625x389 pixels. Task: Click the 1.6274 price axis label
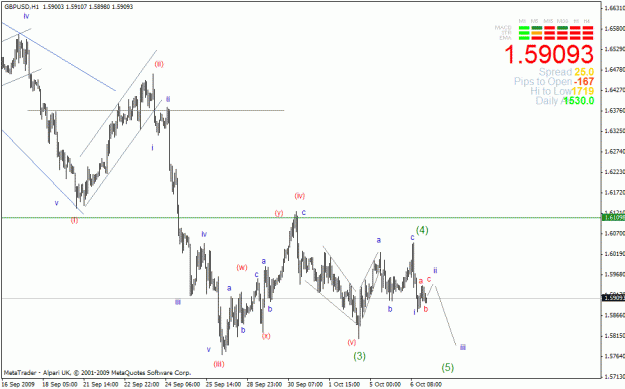pyautogui.click(x=614, y=151)
